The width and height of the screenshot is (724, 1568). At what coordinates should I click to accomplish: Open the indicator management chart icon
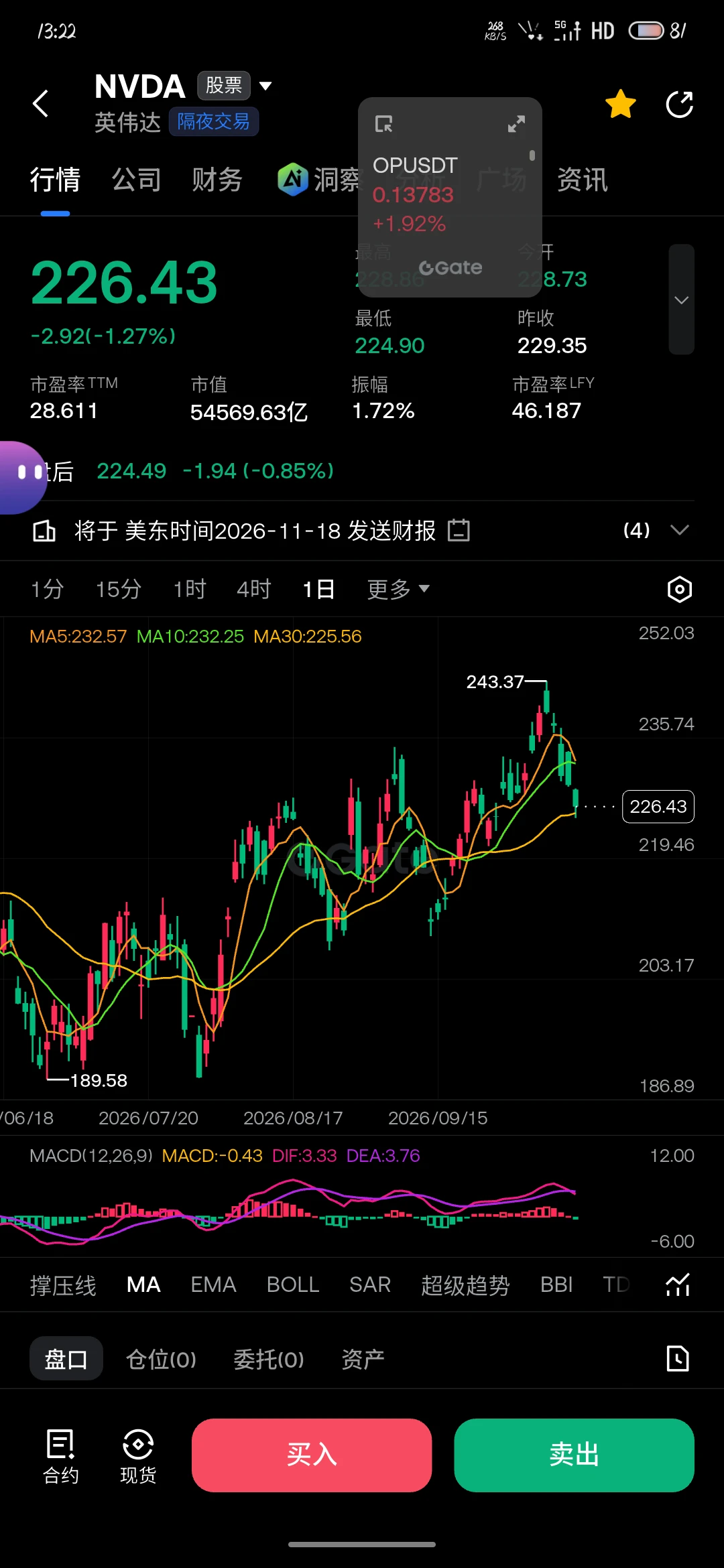(x=678, y=1285)
